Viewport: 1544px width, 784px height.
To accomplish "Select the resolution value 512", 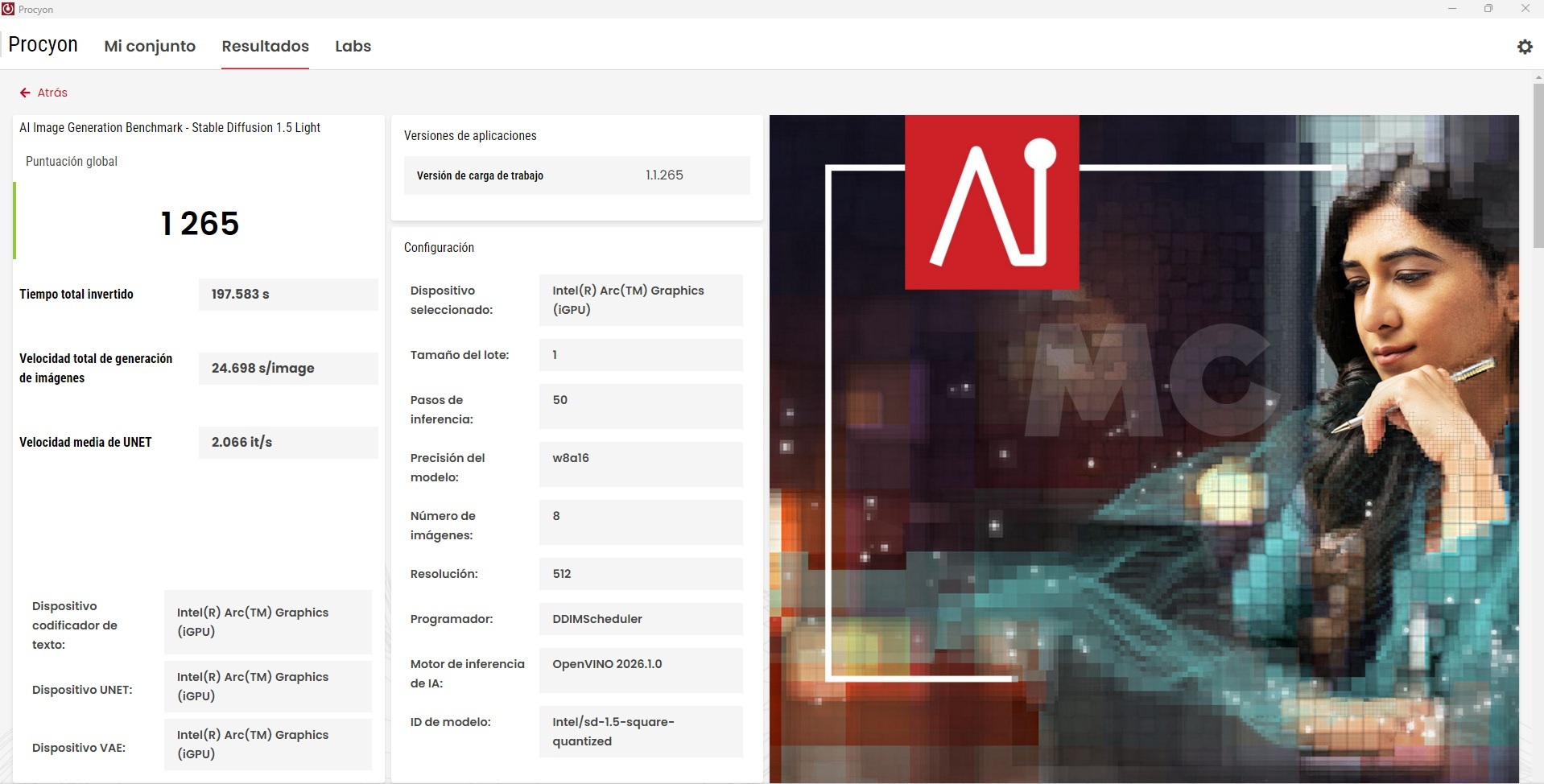I will [x=641, y=574].
